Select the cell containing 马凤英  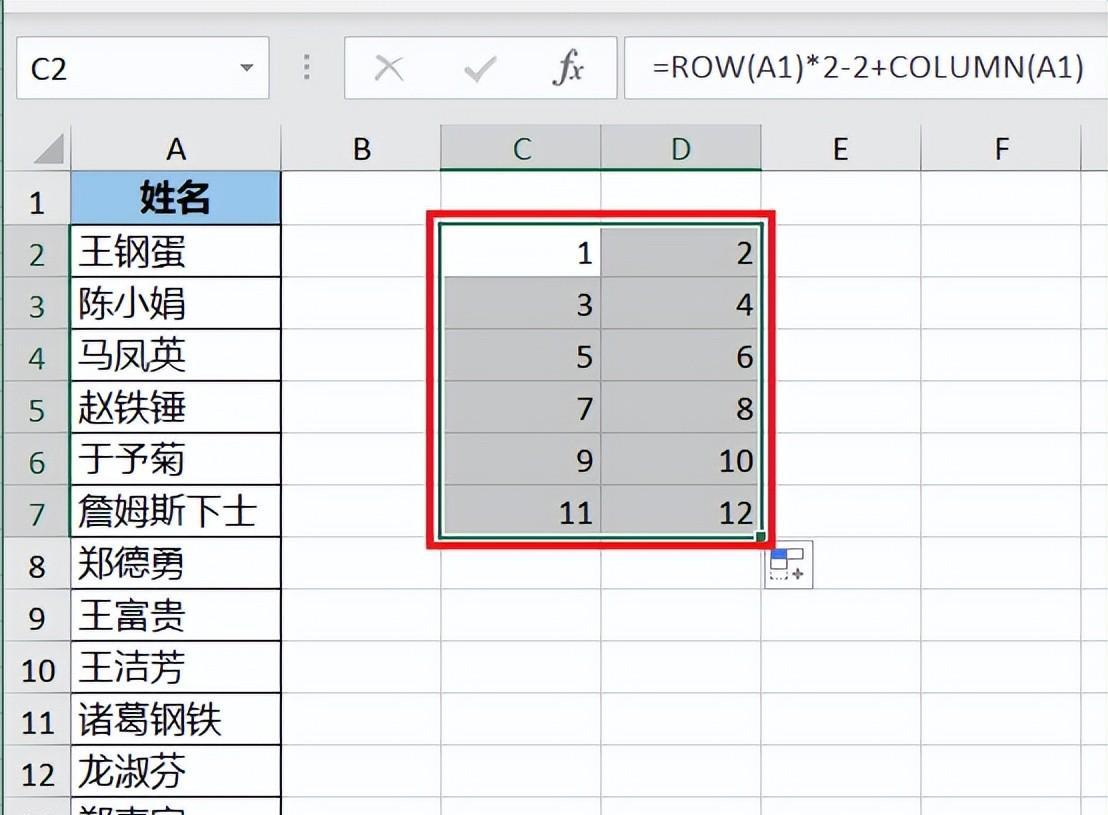click(176, 356)
